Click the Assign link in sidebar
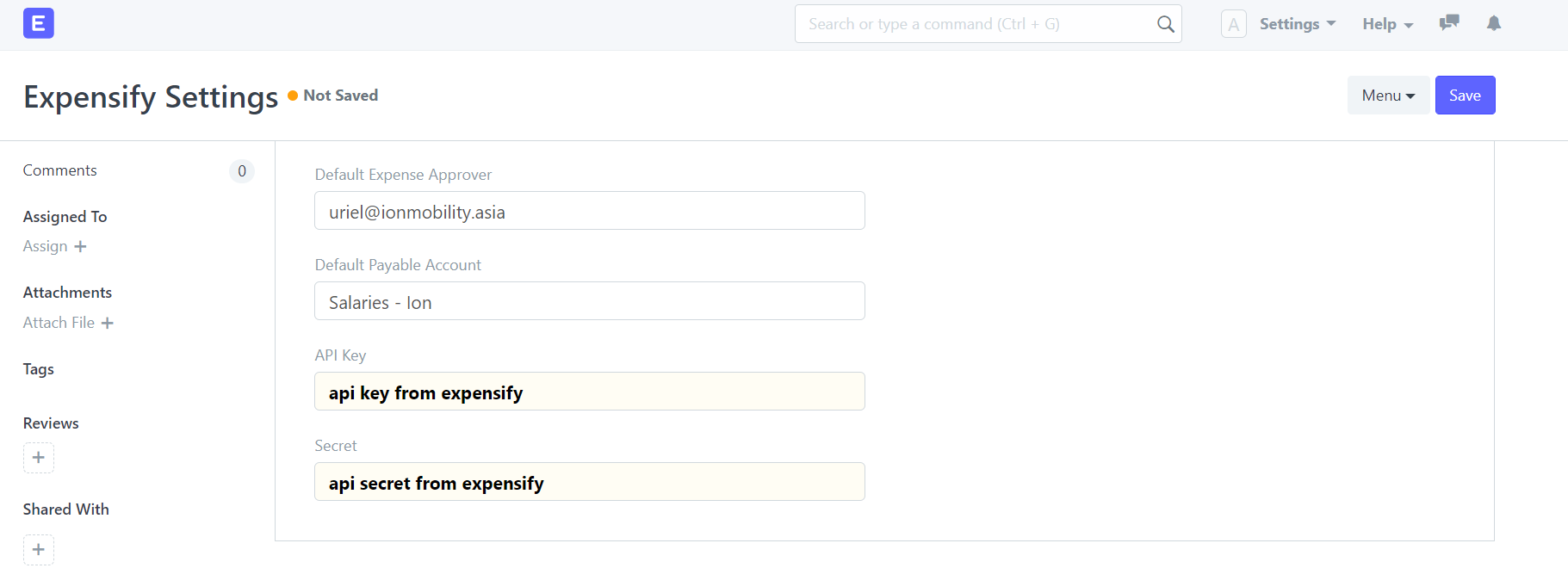 click(45, 246)
